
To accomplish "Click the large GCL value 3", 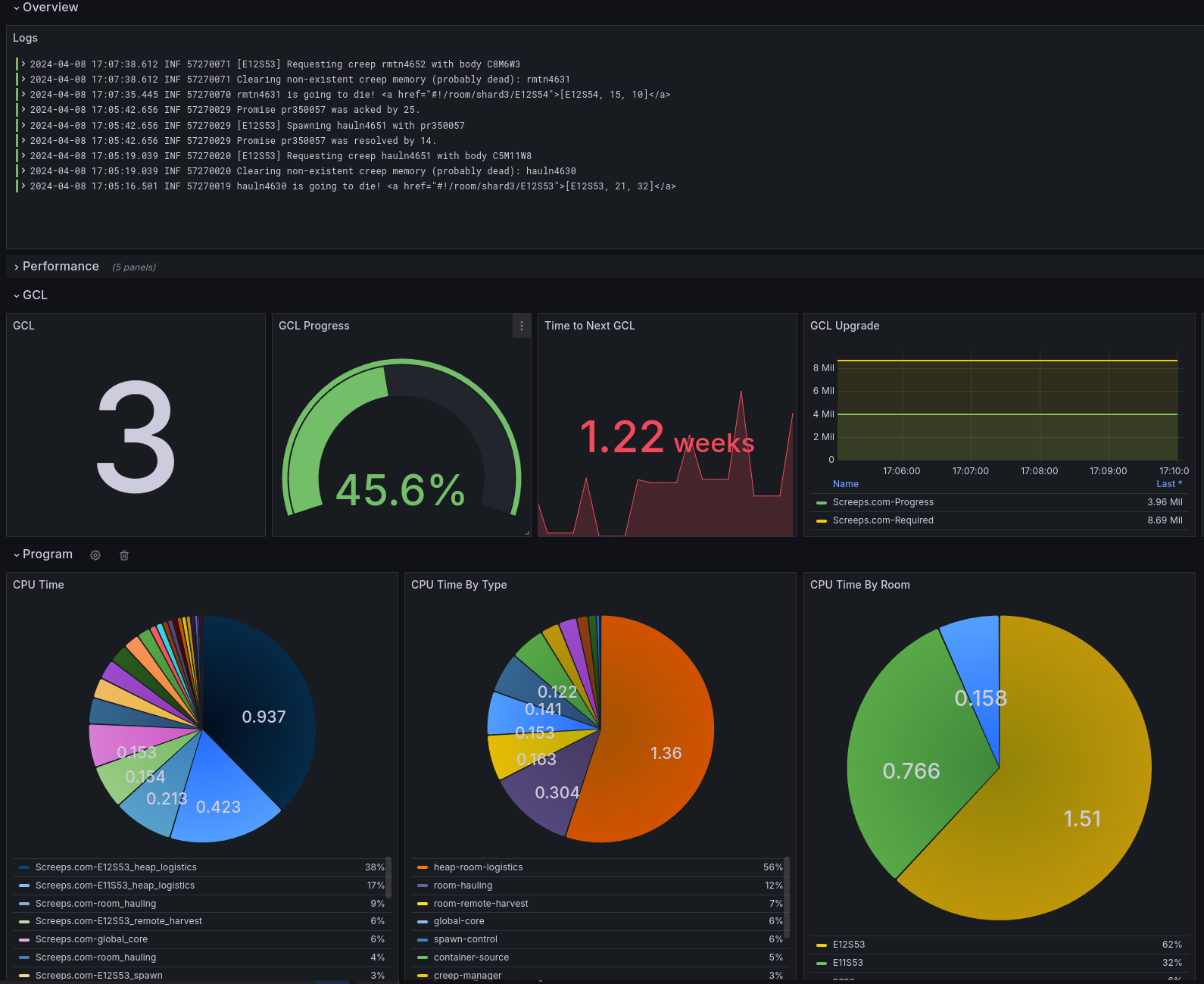I will pos(136,436).
